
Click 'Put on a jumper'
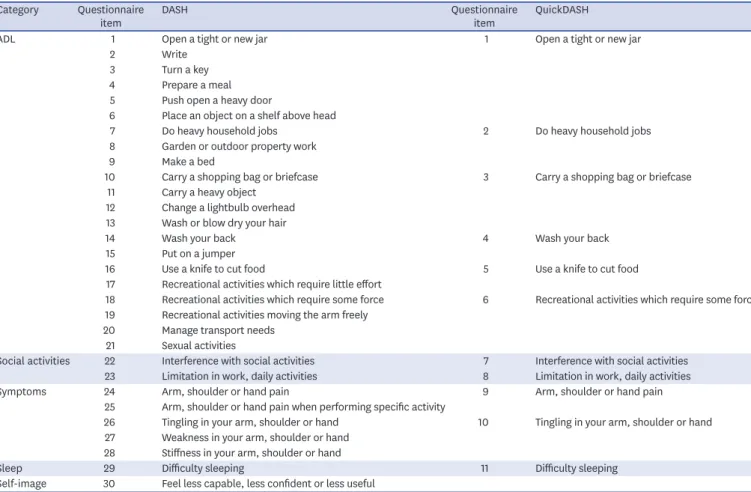click(198, 253)
